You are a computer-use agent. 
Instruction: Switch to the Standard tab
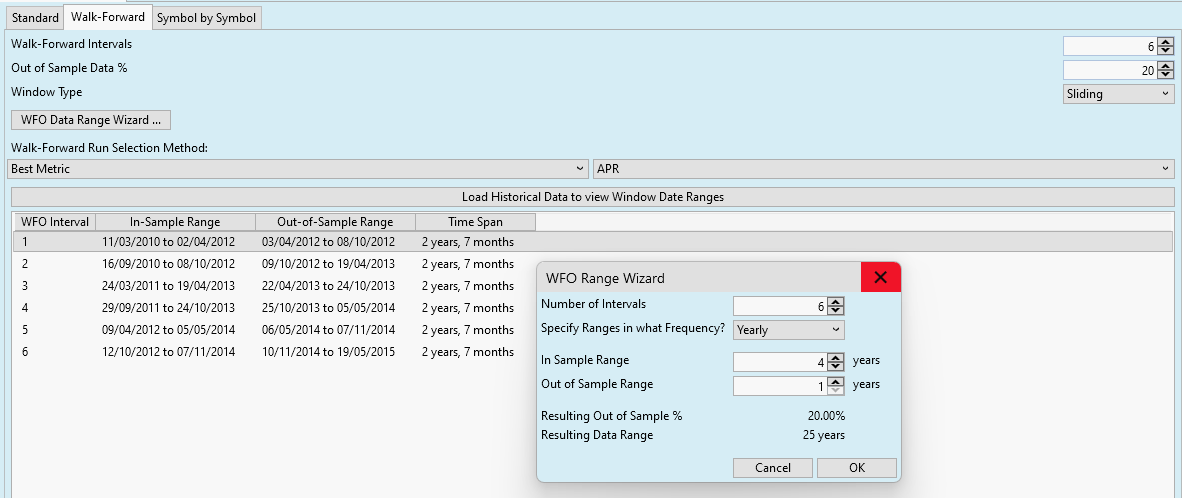point(36,17)
